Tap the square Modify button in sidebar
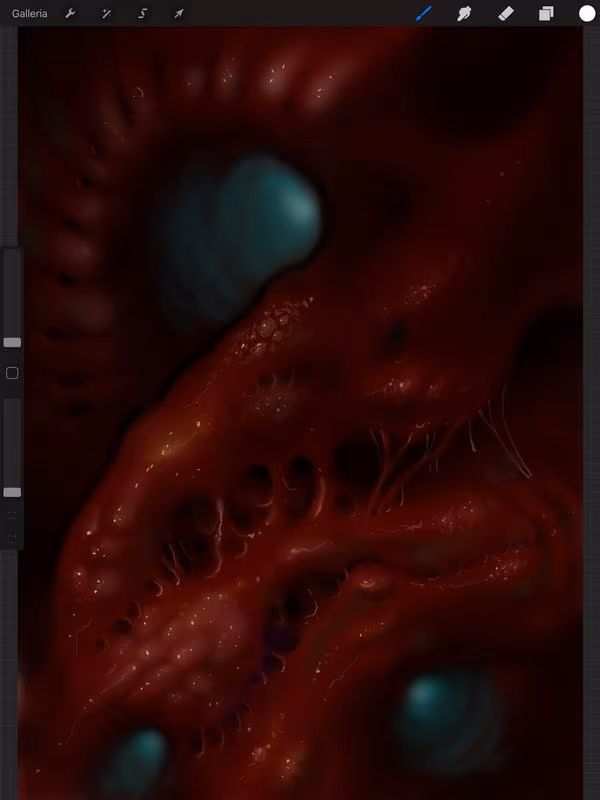 (x=12, y=373)
